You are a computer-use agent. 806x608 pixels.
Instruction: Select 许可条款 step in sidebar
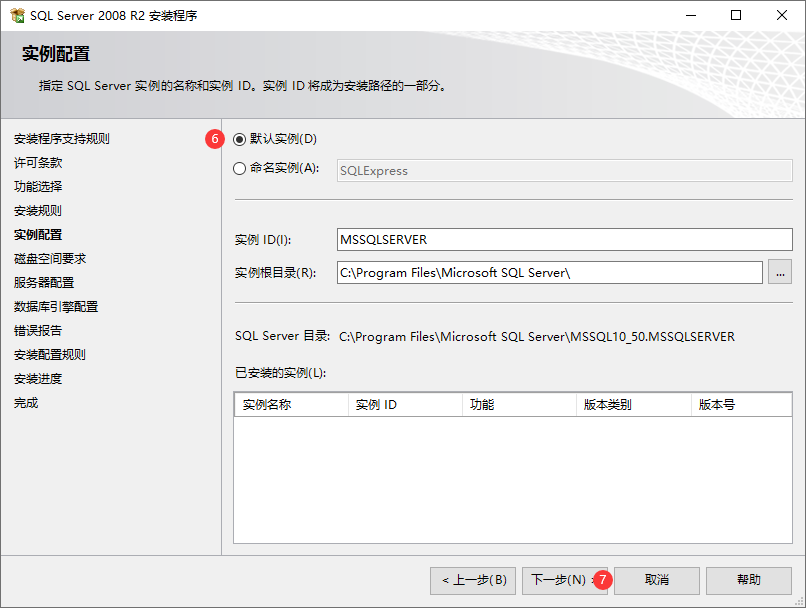(38, 163)
